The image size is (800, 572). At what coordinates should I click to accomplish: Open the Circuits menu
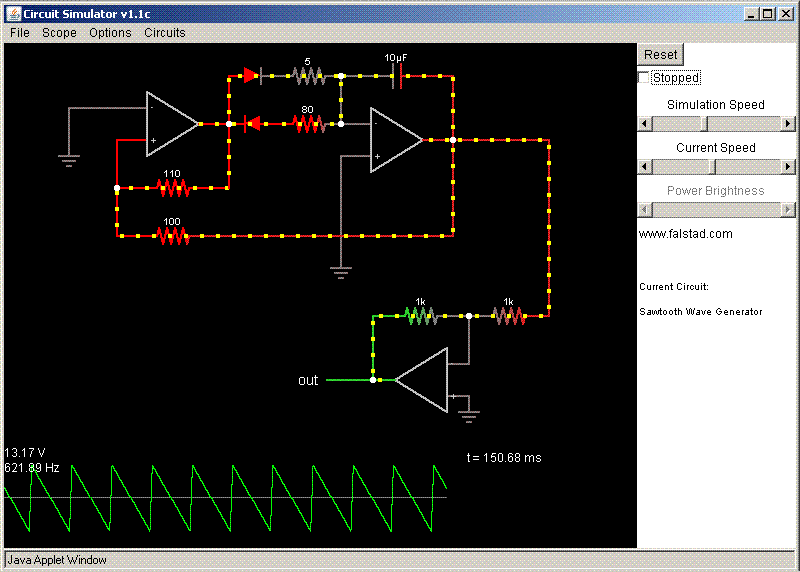pyautogui.click(x=164, y=33)
